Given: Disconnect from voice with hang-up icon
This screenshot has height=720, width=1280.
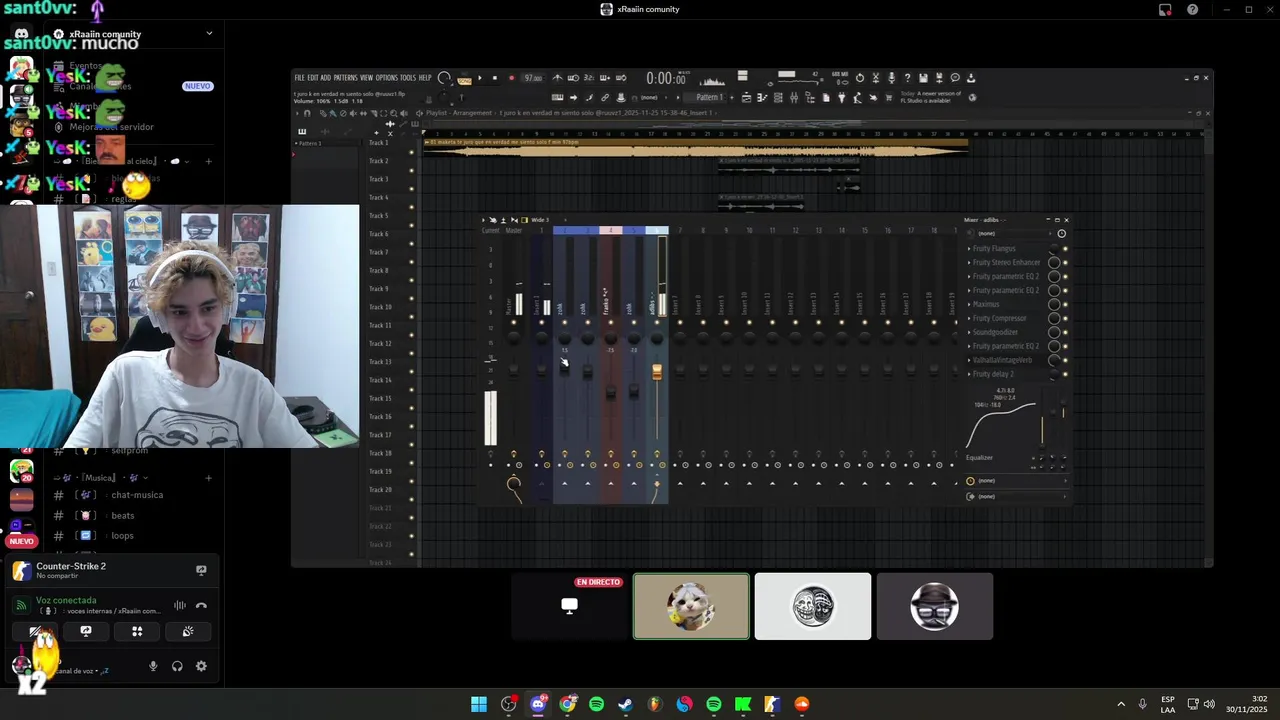Looking at the screenshot, I should (x=201, y=605).
